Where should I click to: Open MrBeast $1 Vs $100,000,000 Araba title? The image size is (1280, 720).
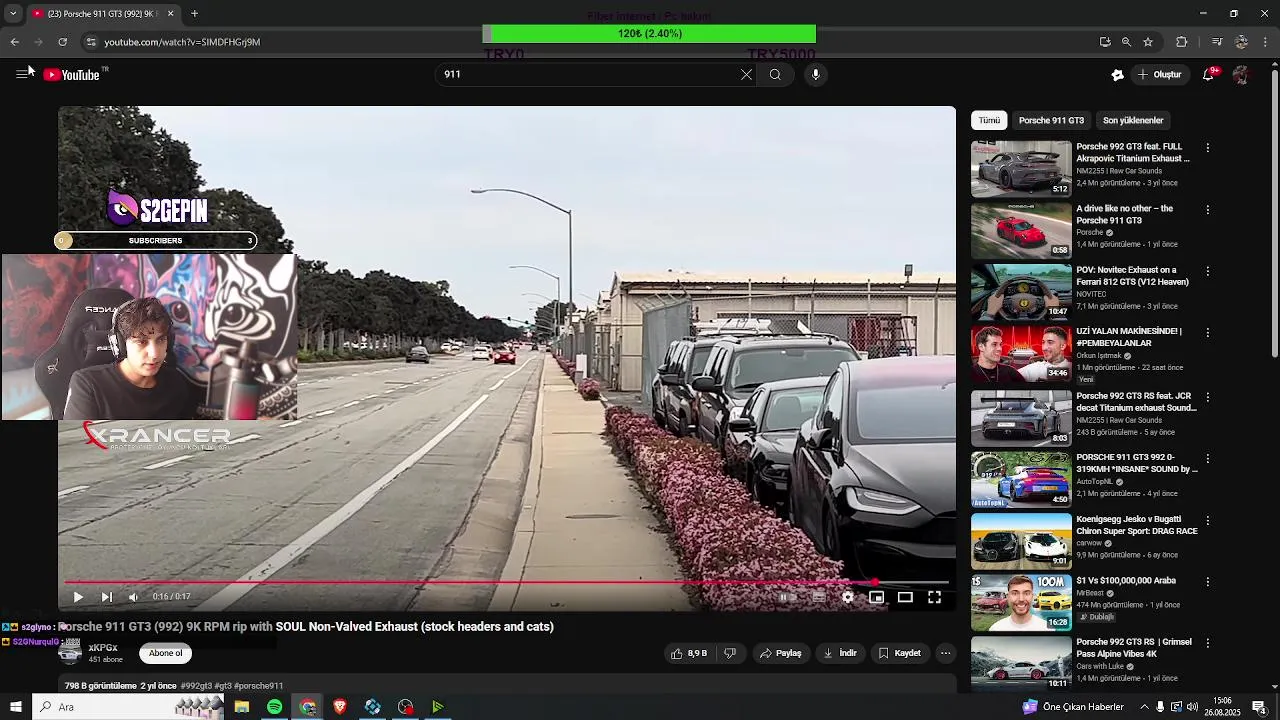(1126, 580)
